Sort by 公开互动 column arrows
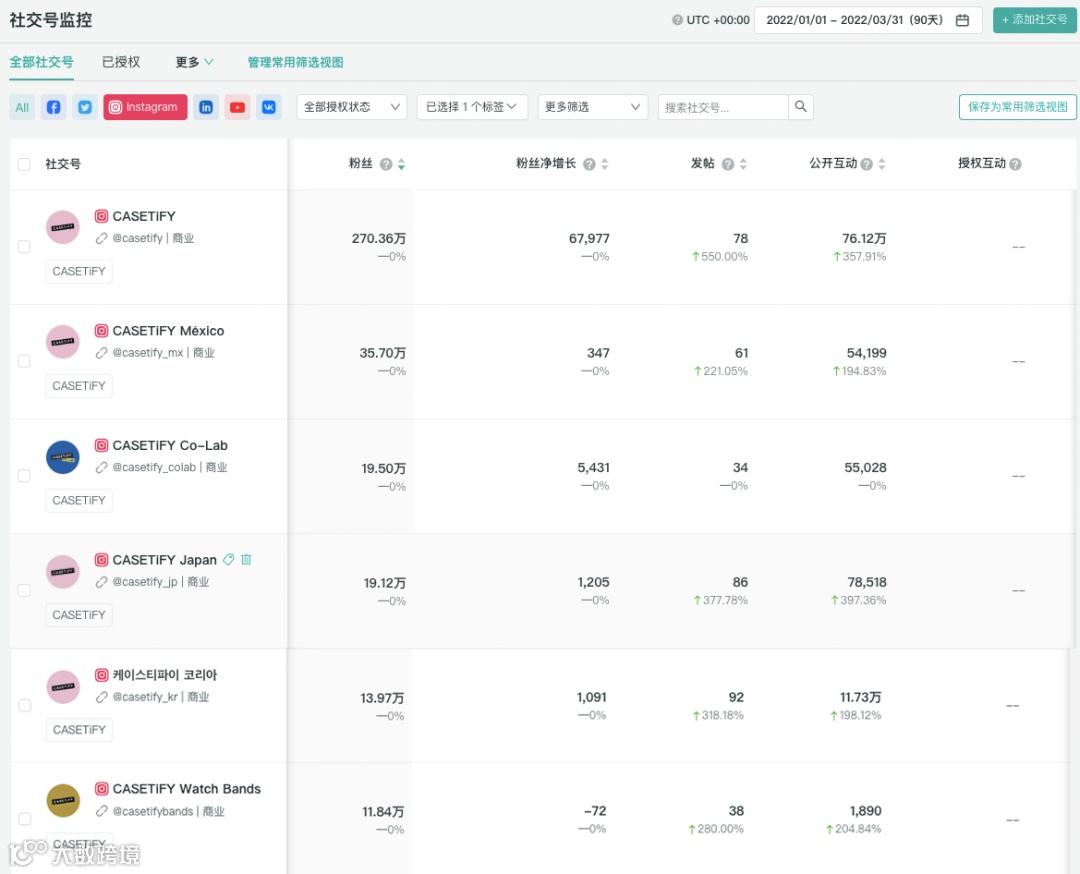 tap(882, 164)
